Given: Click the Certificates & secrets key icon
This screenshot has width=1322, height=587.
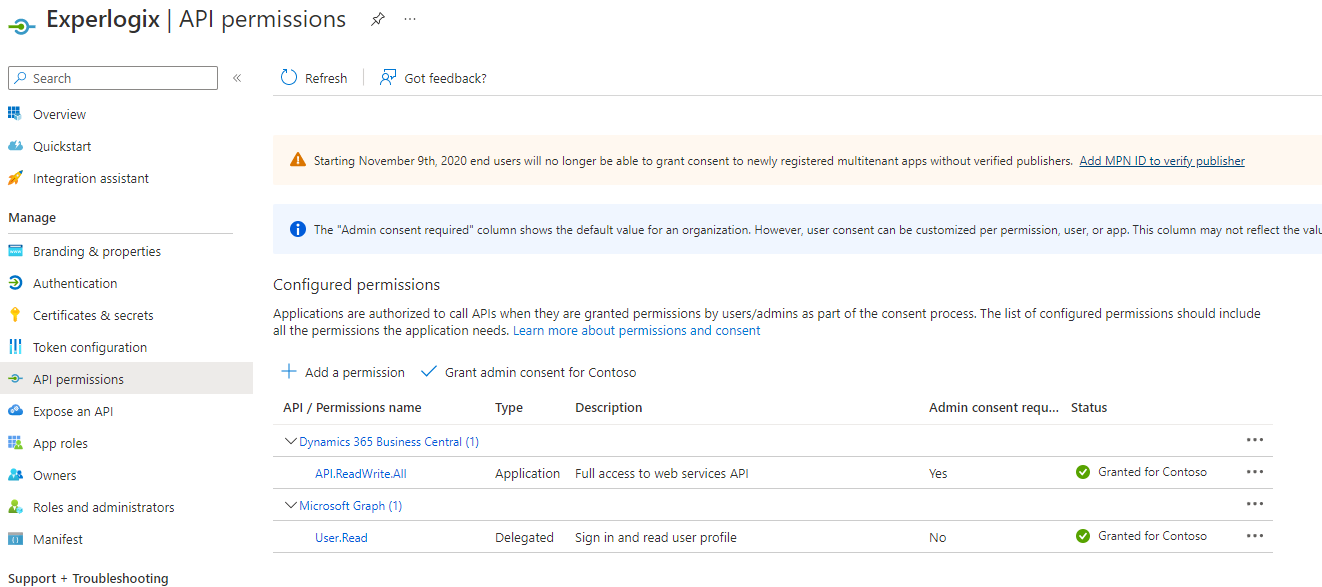Looking at the screenshot, I should 15,315.
